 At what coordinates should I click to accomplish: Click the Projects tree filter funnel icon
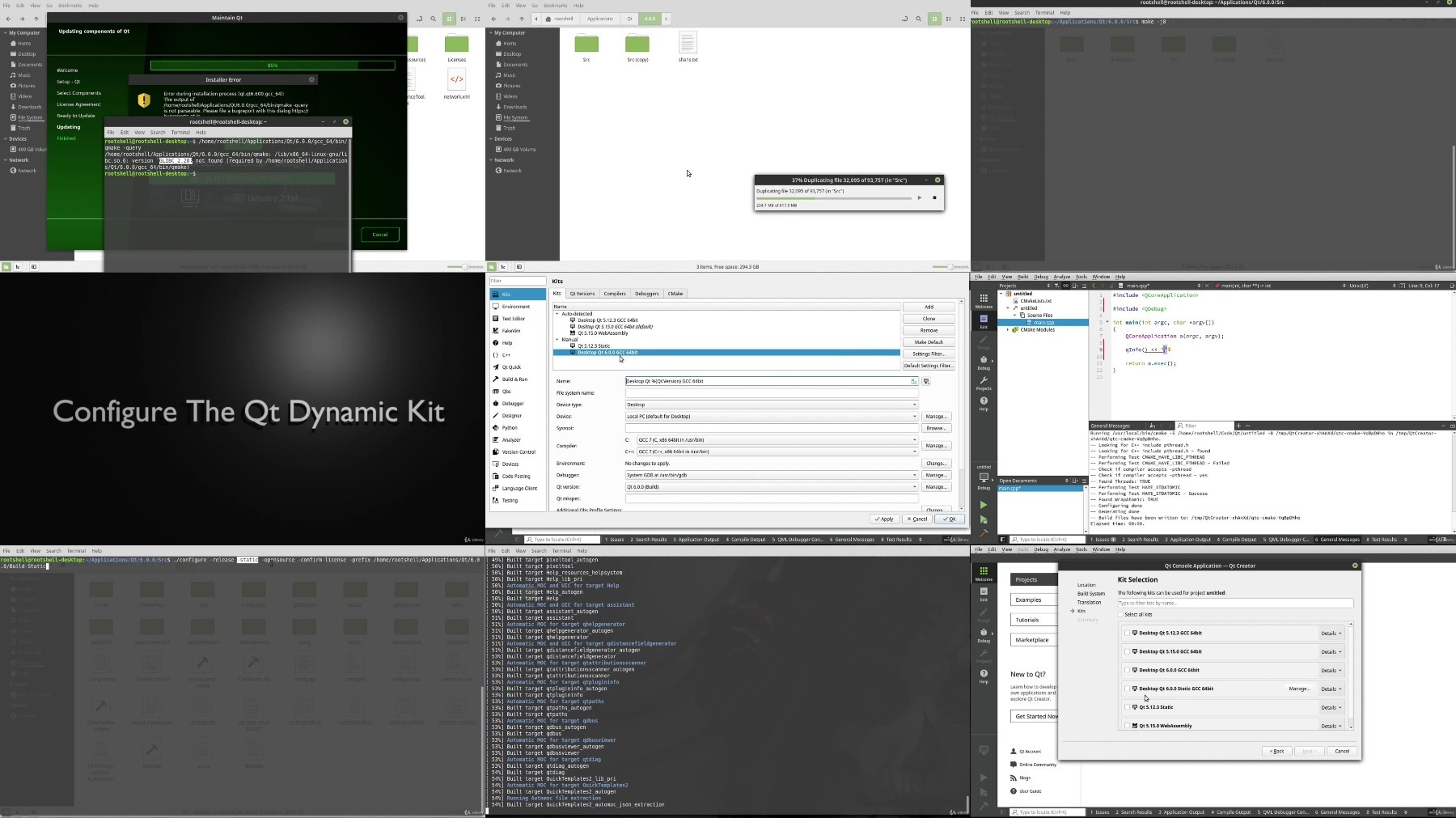[x=1056, y=286]
